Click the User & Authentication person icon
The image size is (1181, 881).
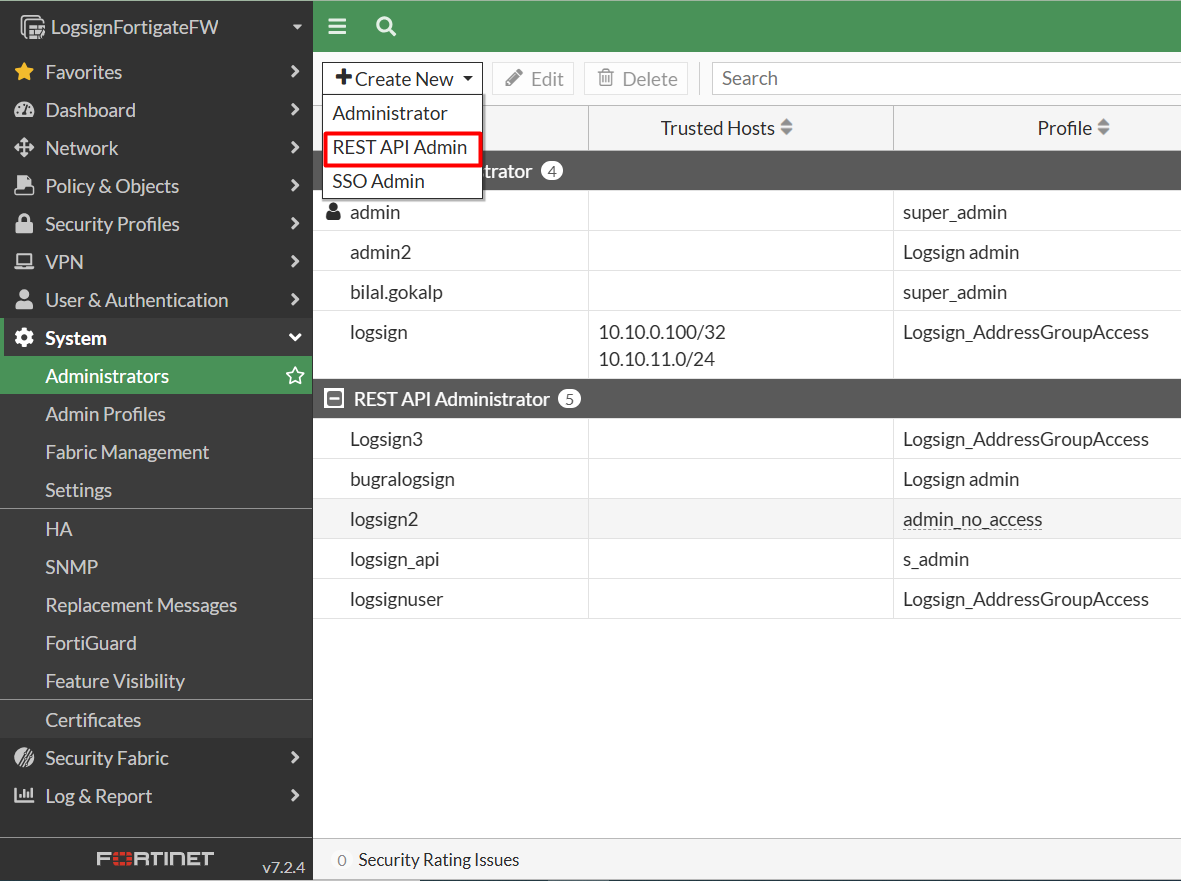(x=24, y=300)
